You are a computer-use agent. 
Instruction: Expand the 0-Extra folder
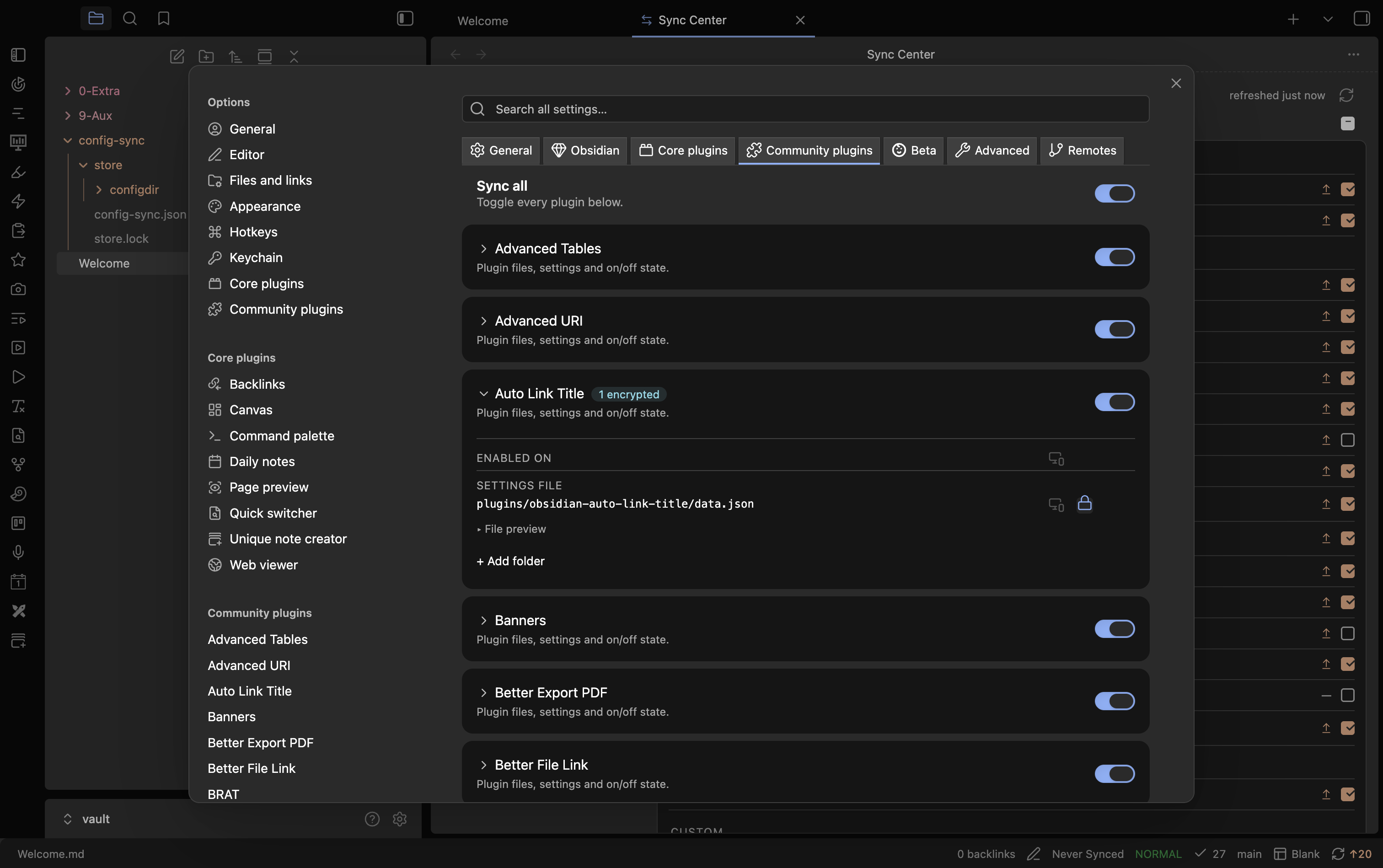click(x=67, y=91)
